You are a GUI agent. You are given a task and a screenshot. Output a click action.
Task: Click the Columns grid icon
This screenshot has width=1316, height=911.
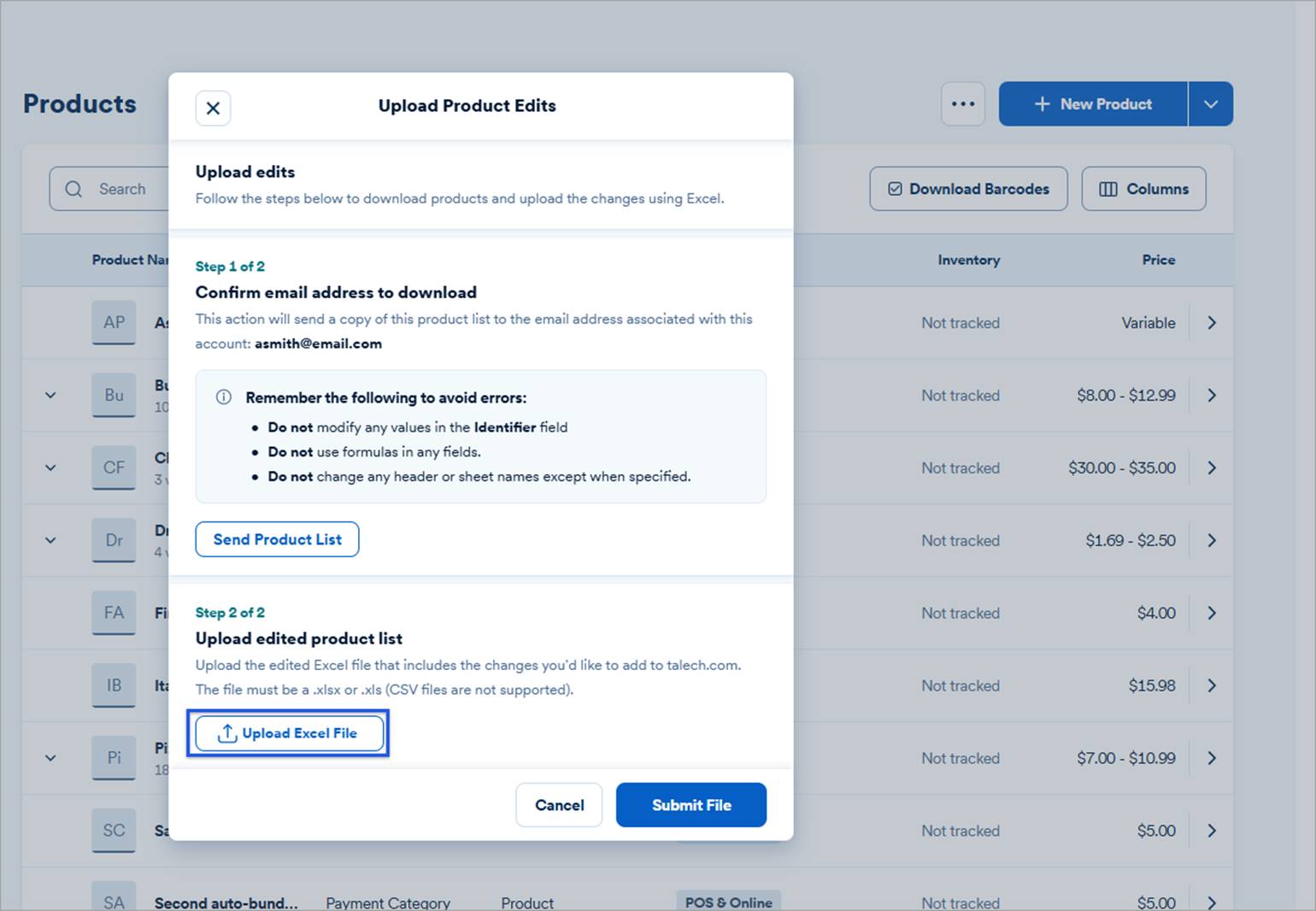1108,189
